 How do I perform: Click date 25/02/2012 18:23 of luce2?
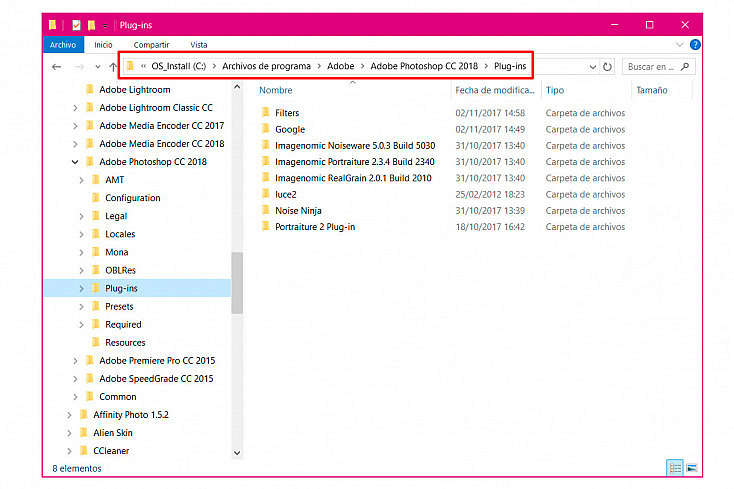click(490, 194)
